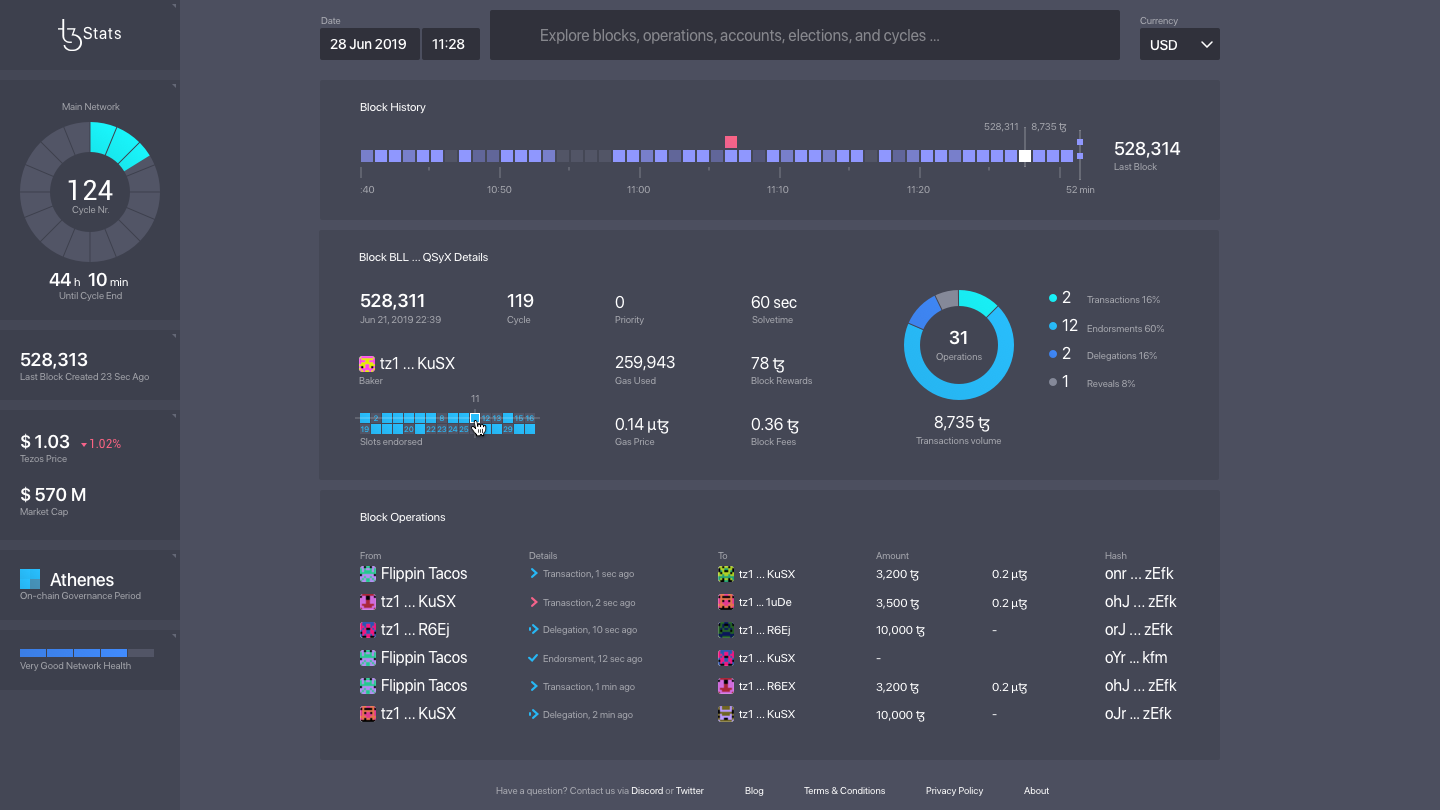Open the About page from the footer
This screenshot has height=810, width=1440.
[1036, 790]
